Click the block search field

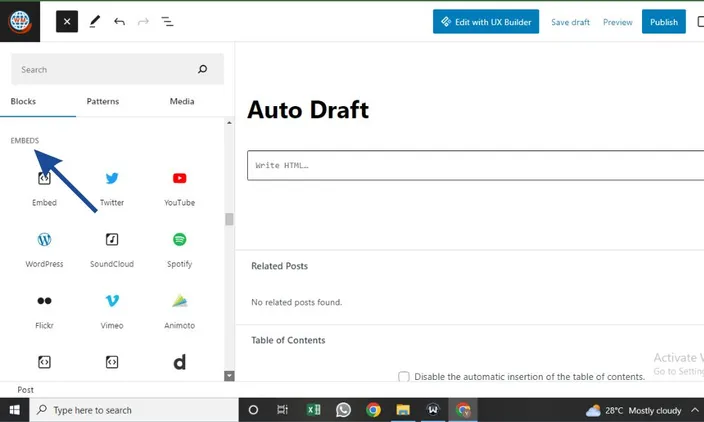click(117, 69)
